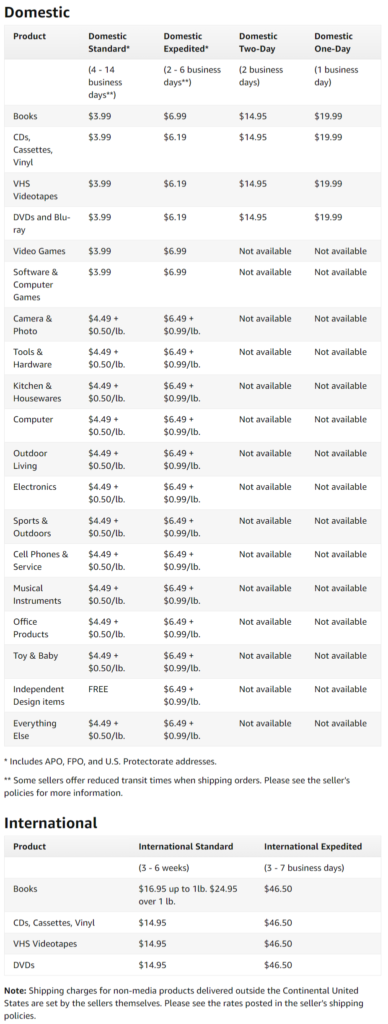Click the Domestic section heading
Screen dimensions: 388x1024
point(37,12)
